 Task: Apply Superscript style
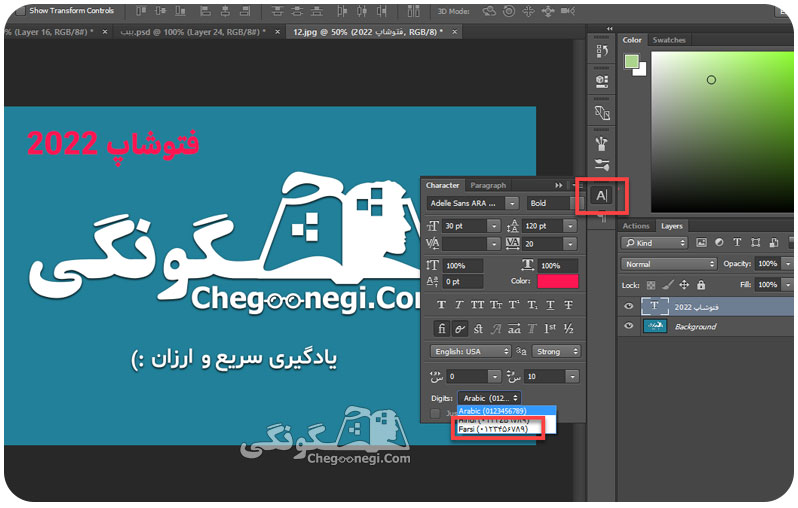tap(514, 305)
